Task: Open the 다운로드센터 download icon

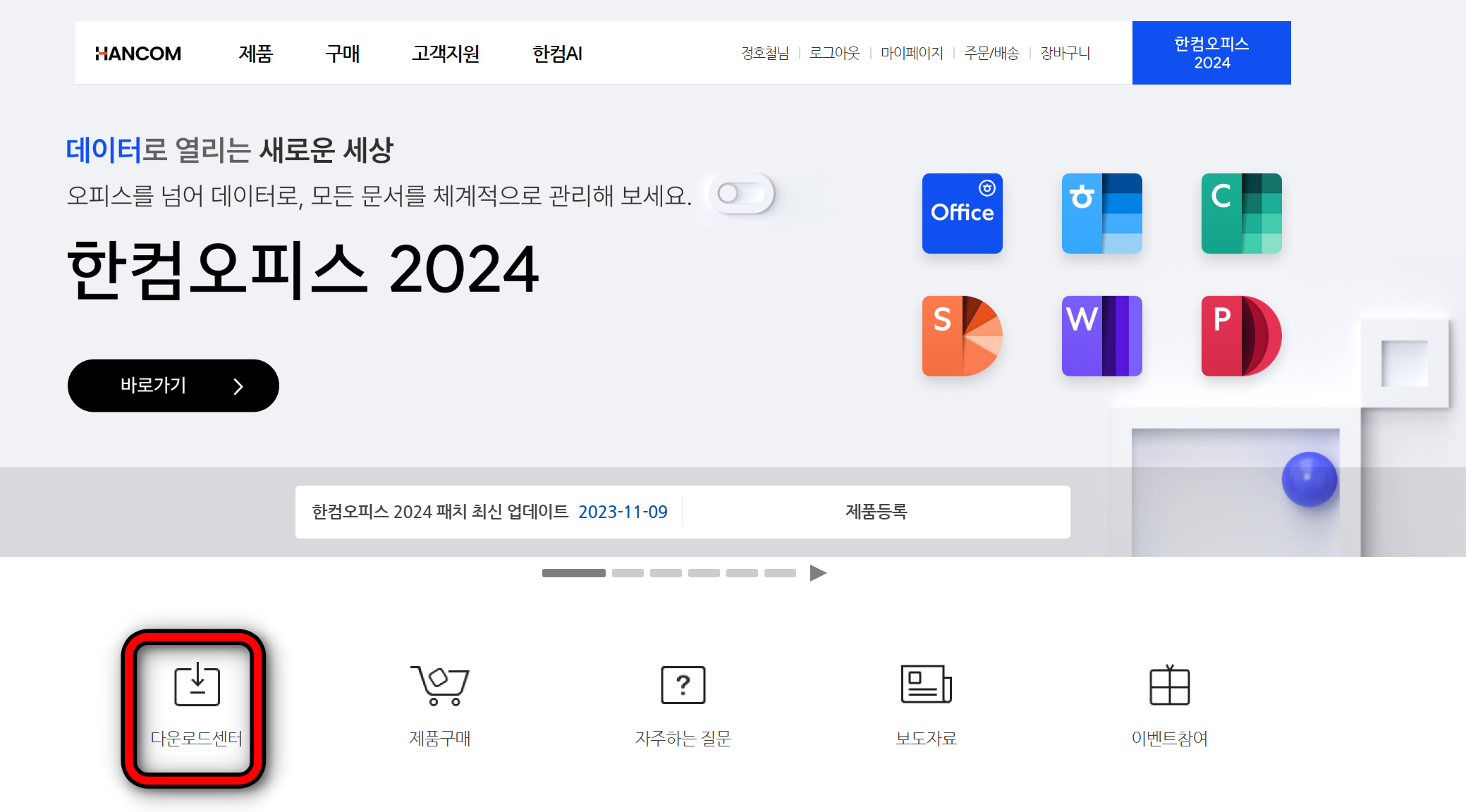Action: (197, 686)
